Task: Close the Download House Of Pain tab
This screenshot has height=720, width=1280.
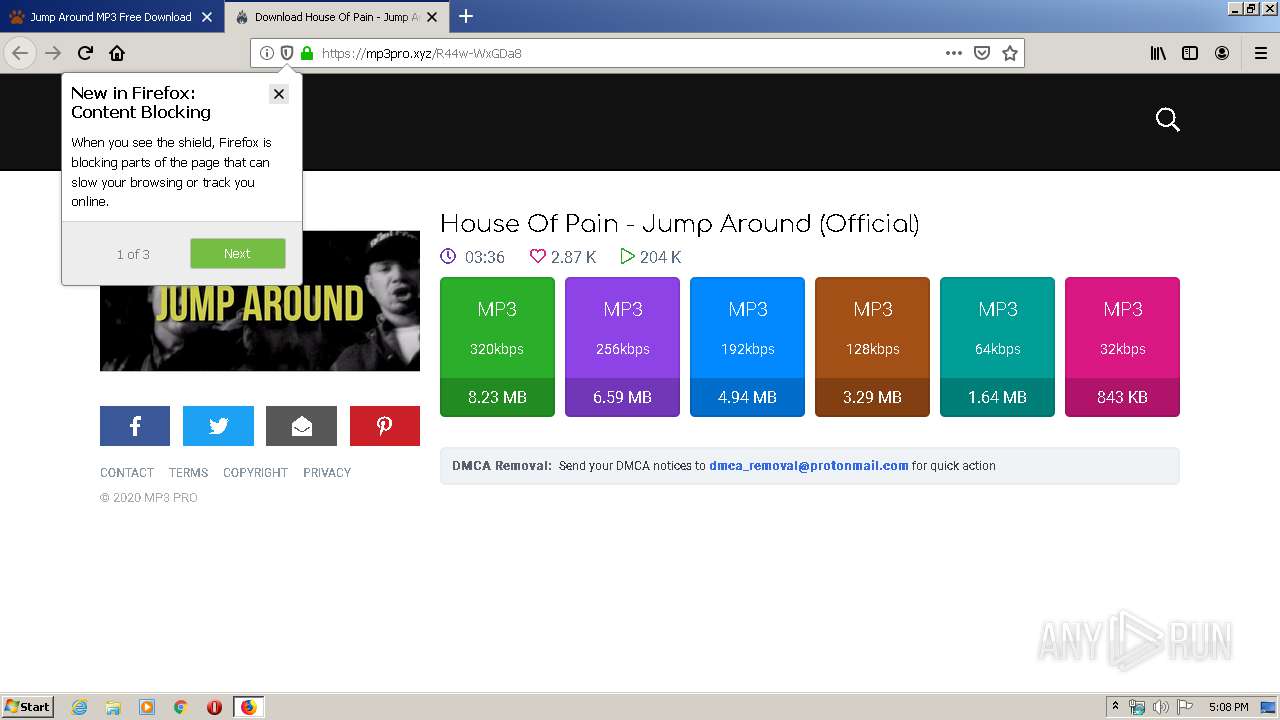Action: click(x=432, y=17)
